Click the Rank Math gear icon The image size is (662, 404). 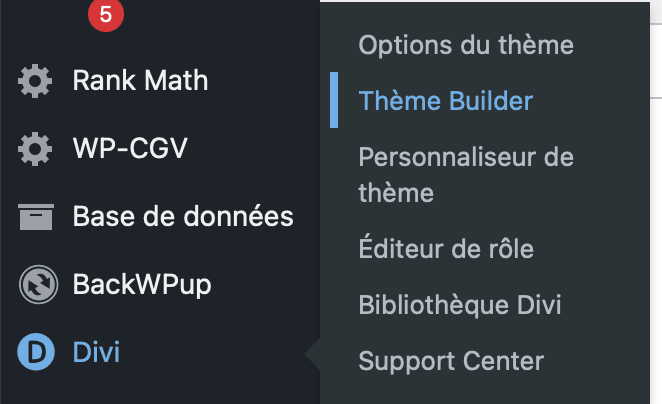35,81
